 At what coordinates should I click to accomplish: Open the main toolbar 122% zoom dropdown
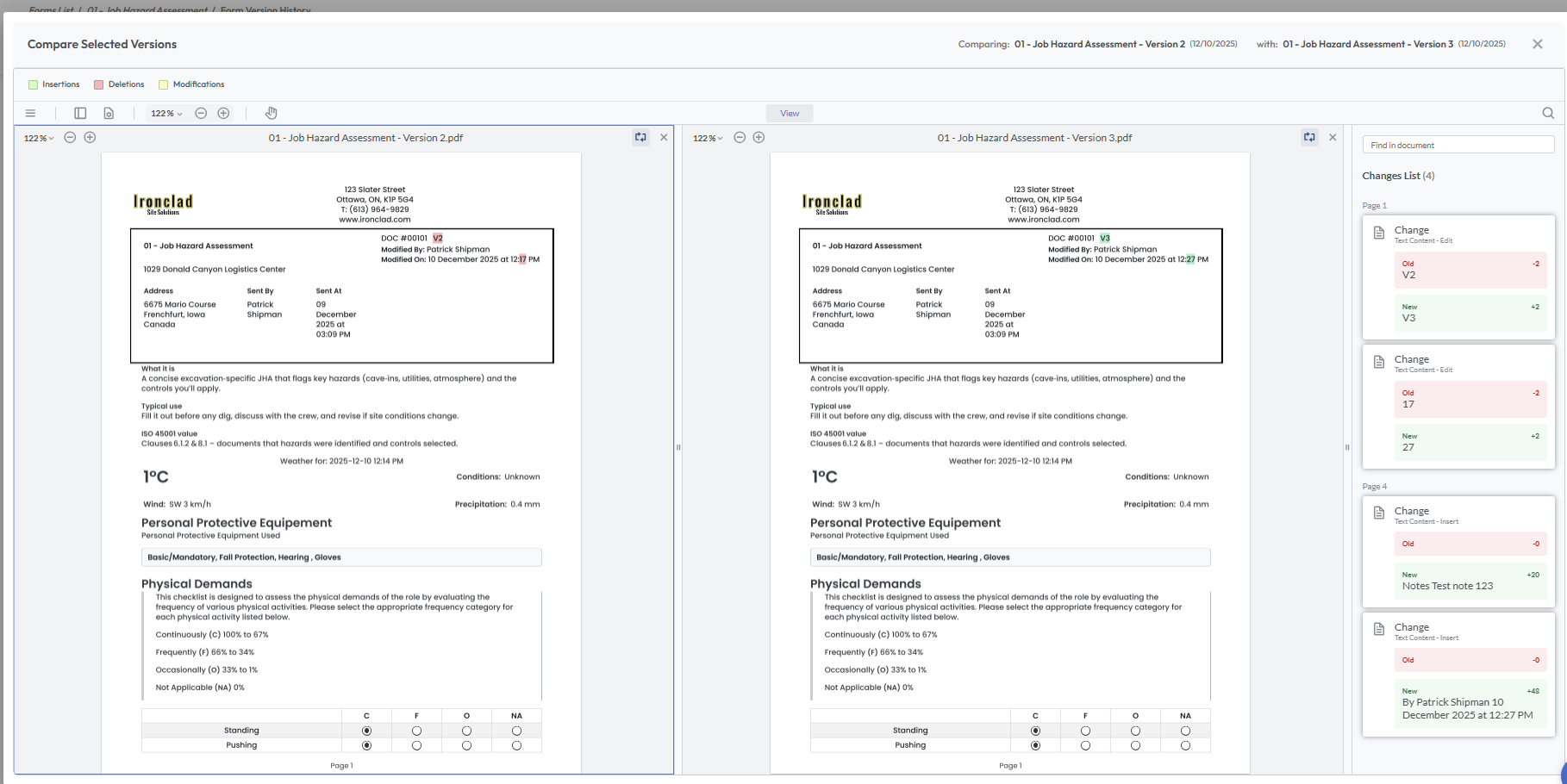tap(166, 113)
